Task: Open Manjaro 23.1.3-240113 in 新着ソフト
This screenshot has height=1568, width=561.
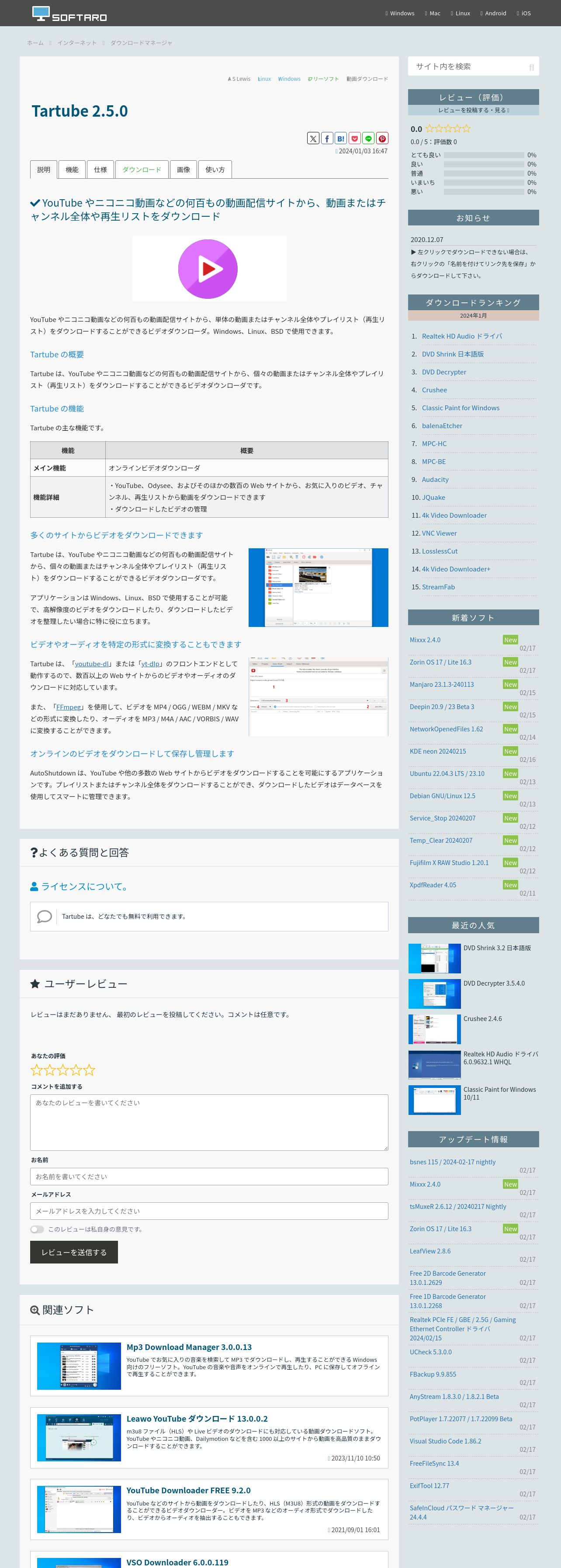Action: coord(442,684)
